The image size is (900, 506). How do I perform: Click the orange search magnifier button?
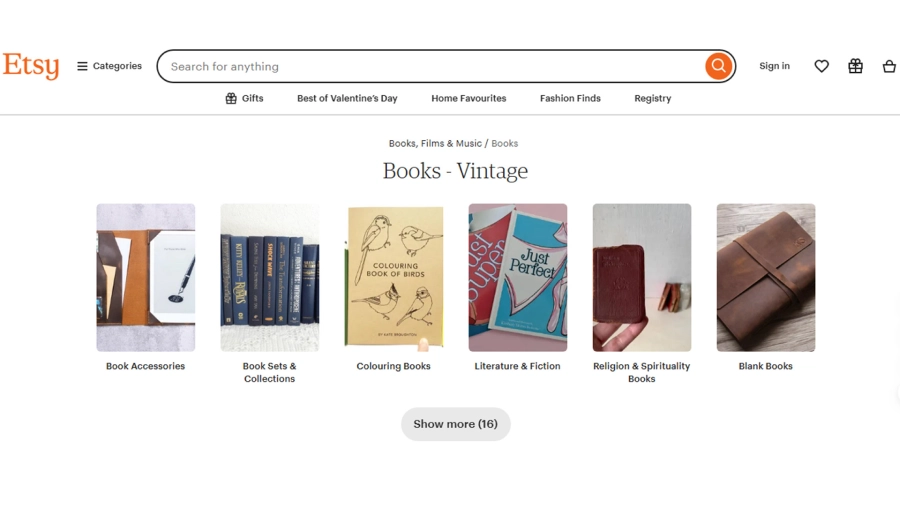[718, 66]
